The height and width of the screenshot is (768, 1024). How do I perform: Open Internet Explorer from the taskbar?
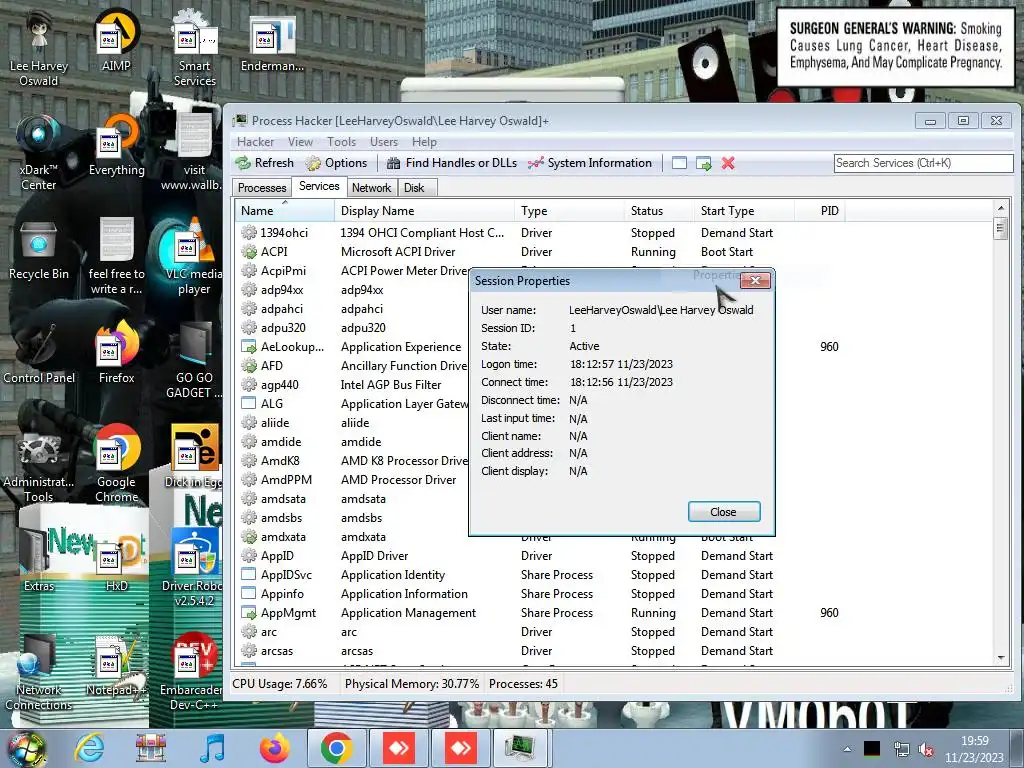coord(89,748)
